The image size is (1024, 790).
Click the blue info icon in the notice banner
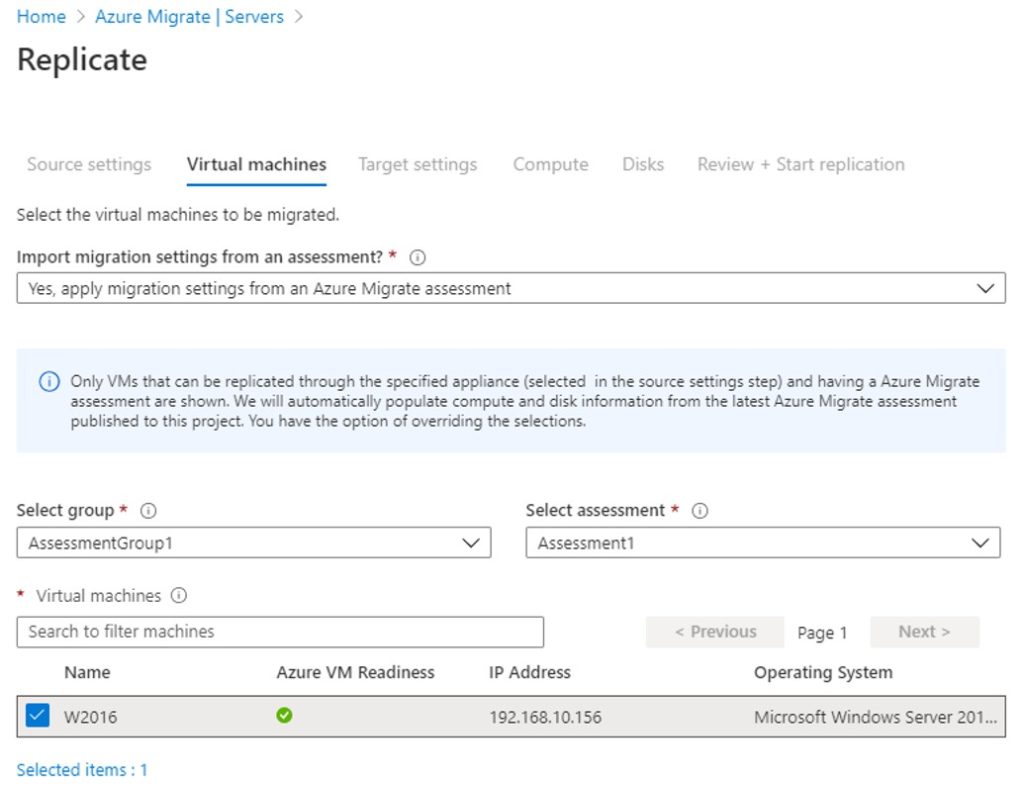coord(50,381)
